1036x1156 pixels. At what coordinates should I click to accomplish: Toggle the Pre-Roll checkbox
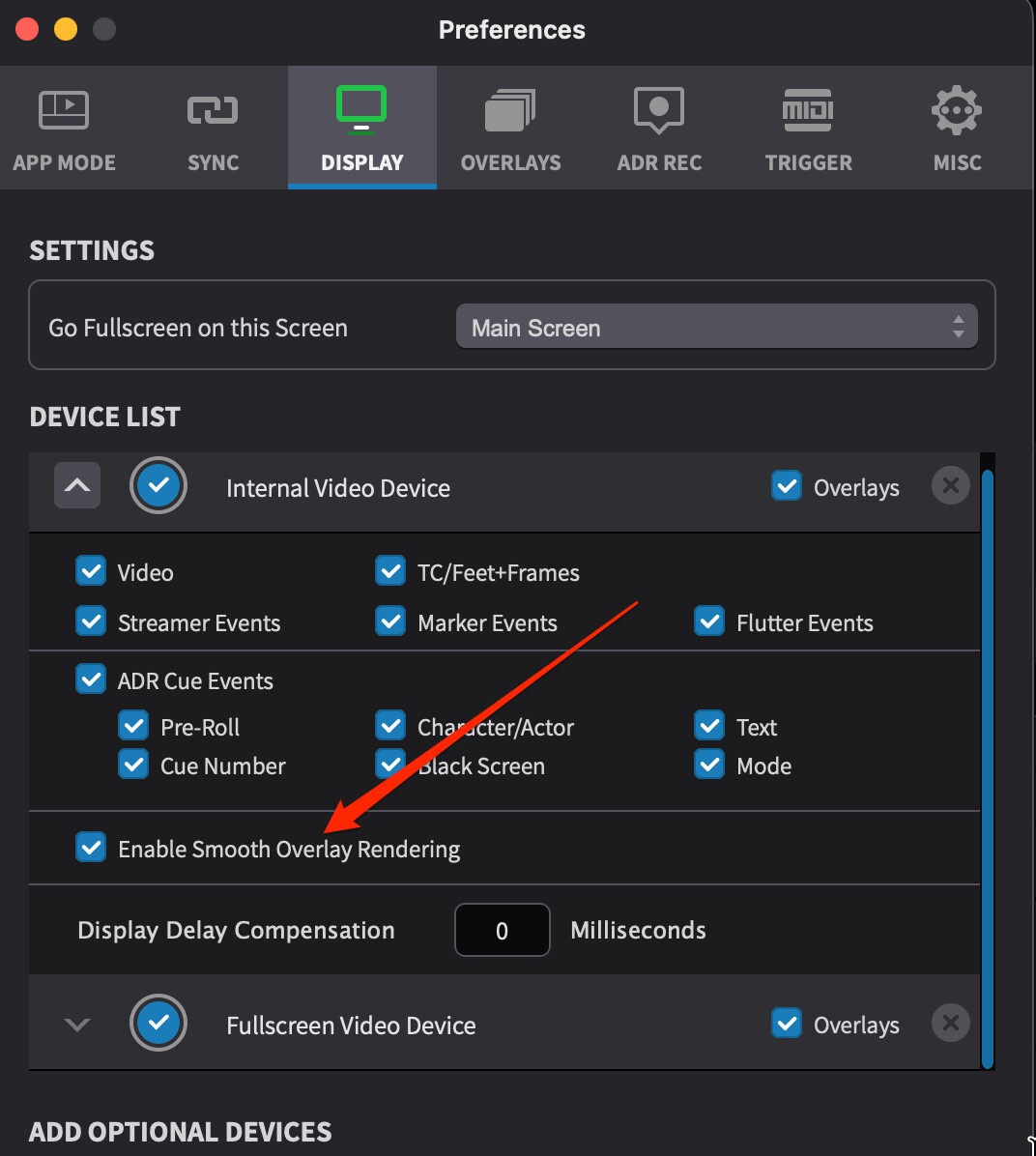click(x=133, y=726)
